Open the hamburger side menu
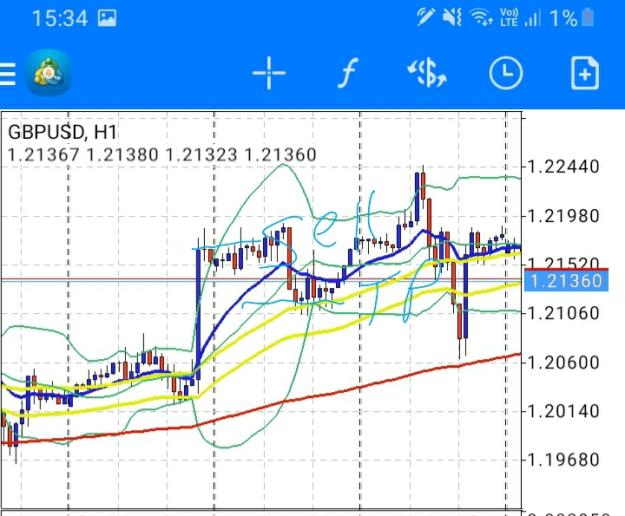Viewport: 625px width, 516px height. 7,74
